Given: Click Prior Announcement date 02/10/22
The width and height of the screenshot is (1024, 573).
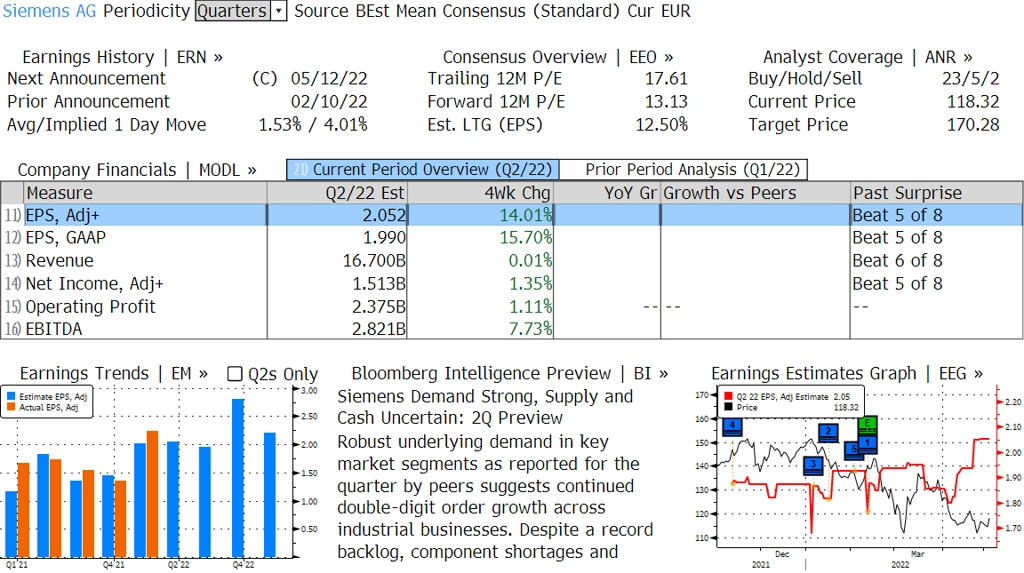Looking at the screenshot, I should tap(329, 102).
